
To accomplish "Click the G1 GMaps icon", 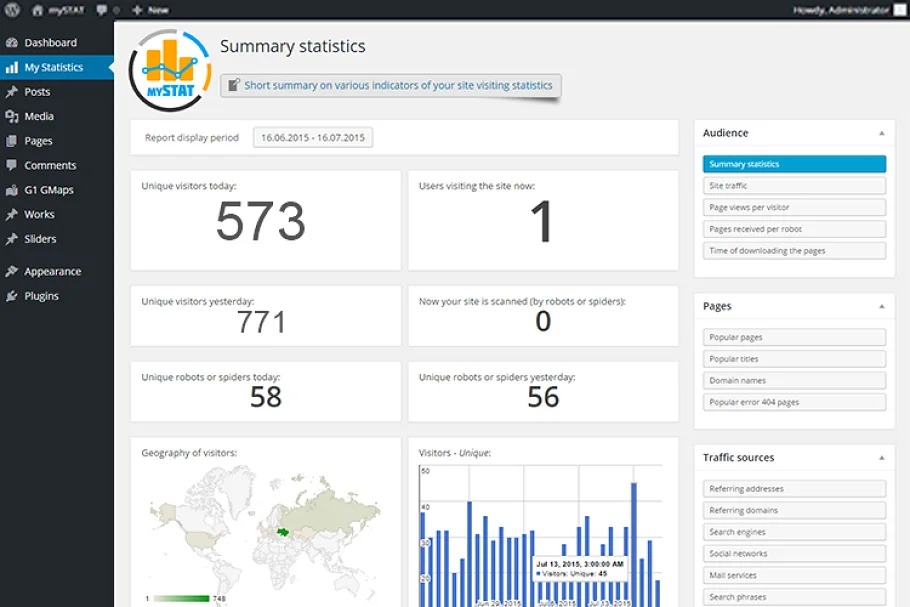I will click(x=12, y=190).
